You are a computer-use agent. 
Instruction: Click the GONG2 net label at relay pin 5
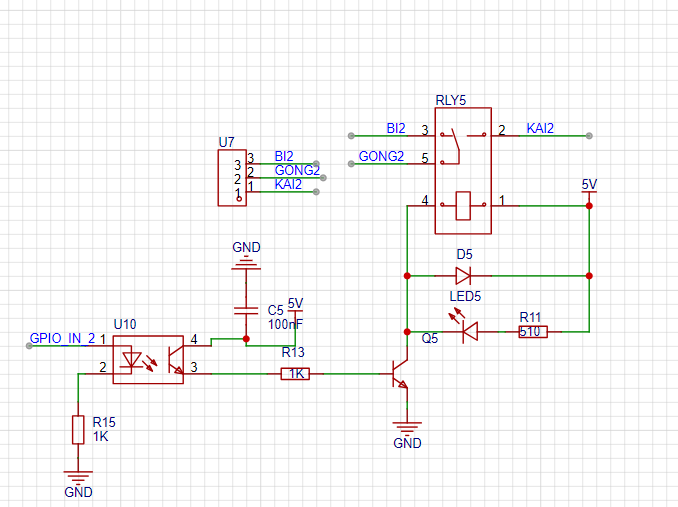tap(381, 156)
